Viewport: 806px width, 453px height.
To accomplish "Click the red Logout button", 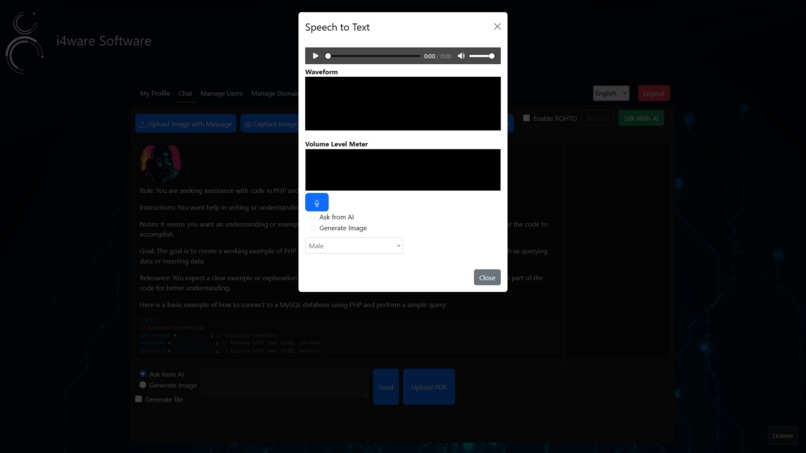I will point(653,93).
